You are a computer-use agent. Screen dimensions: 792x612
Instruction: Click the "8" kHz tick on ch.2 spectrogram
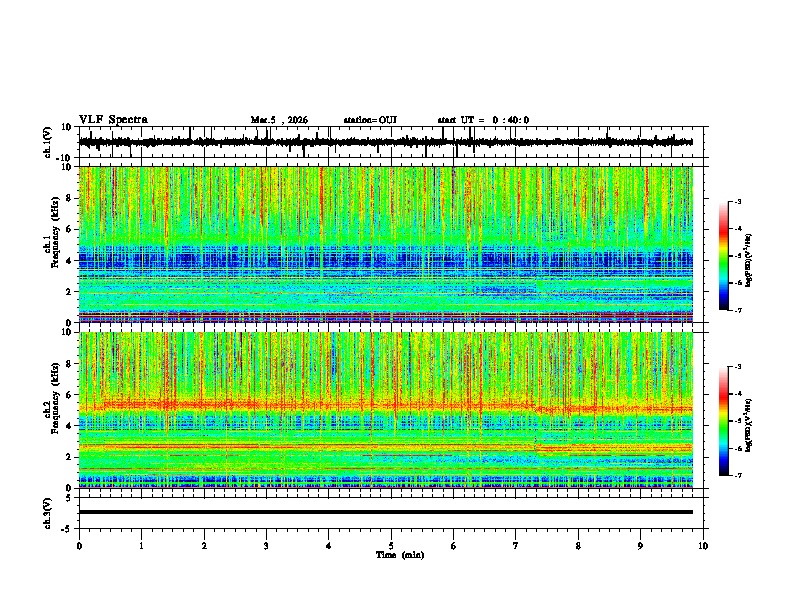[71, 363]
